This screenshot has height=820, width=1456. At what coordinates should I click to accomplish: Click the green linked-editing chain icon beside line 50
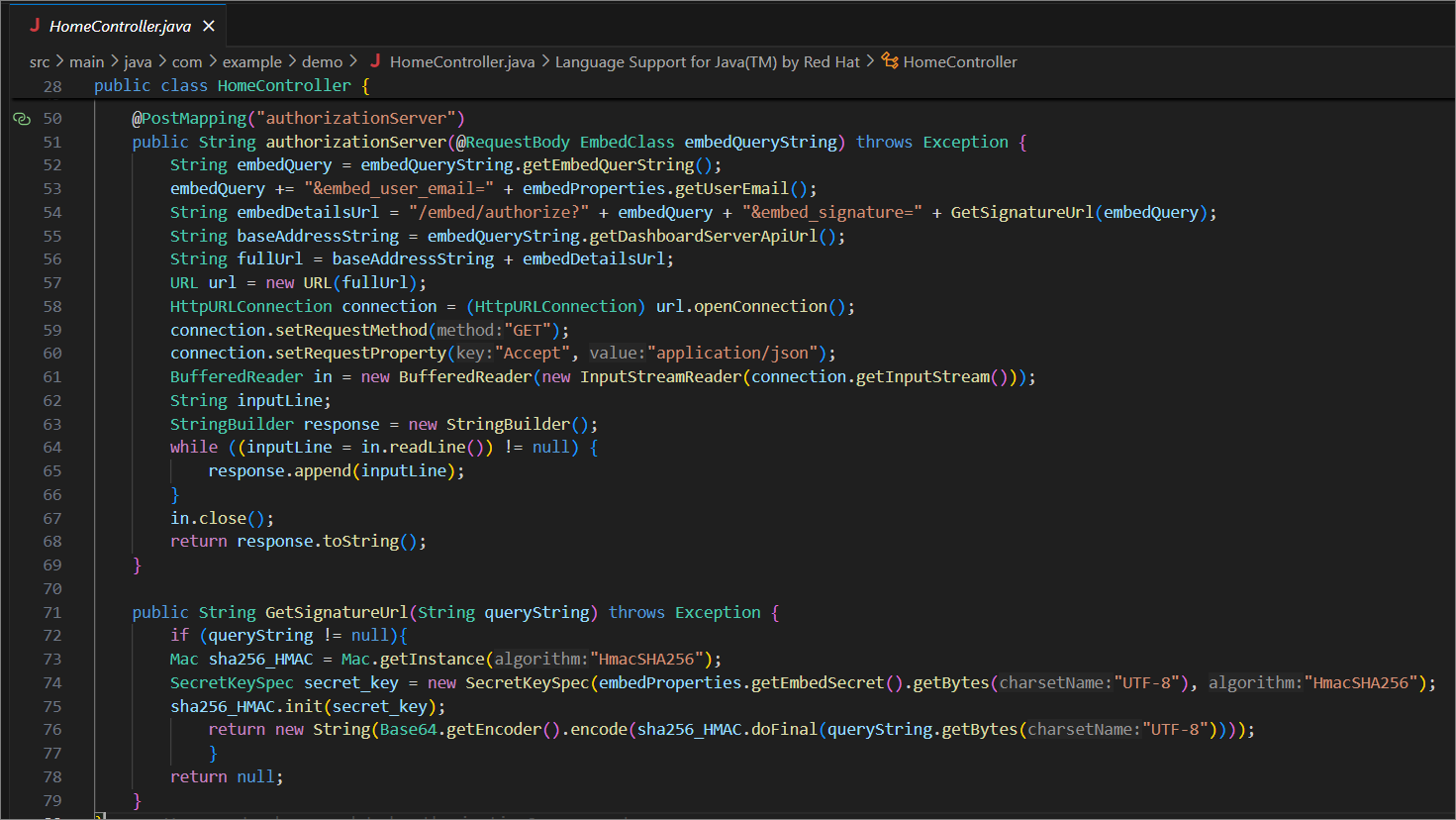[x=21, y=118]
